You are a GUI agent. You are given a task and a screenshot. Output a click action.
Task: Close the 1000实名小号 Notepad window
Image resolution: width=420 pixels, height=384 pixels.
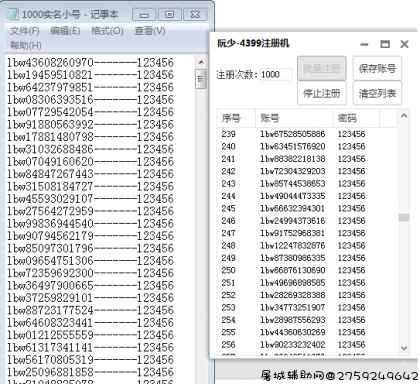195,14
